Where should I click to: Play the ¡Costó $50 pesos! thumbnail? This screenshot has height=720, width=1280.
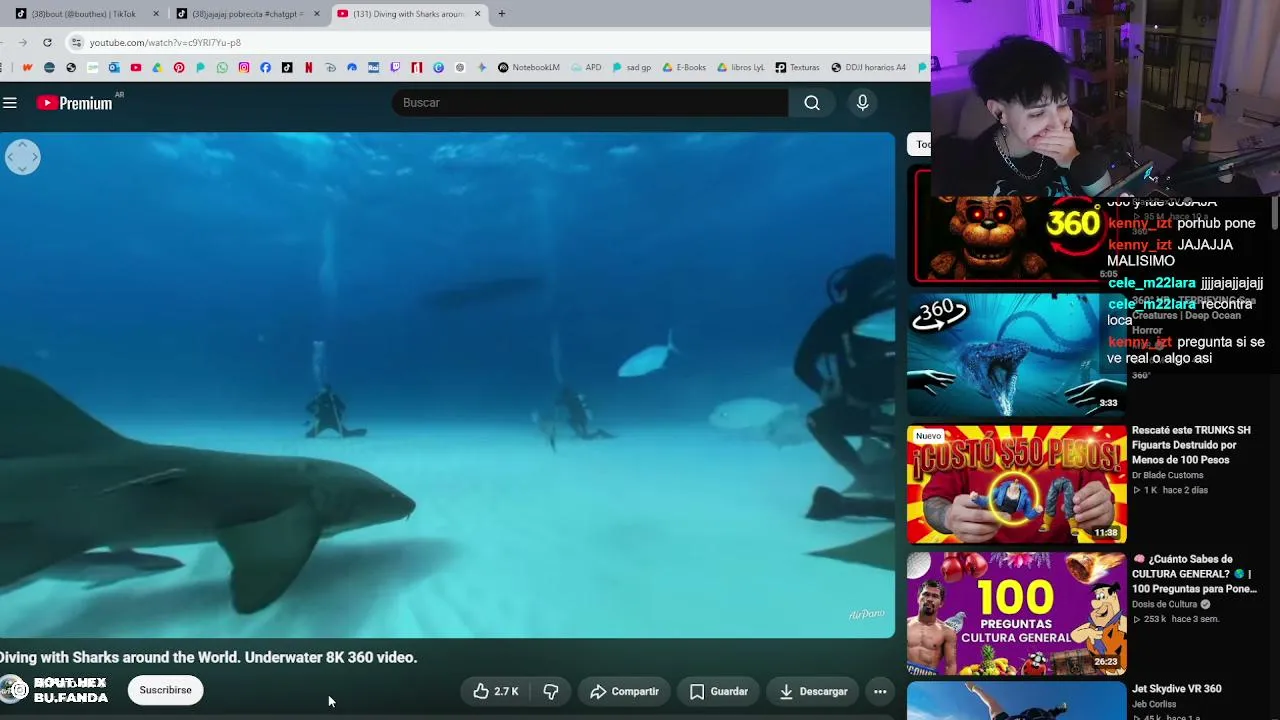click(x=1016, y=484)
